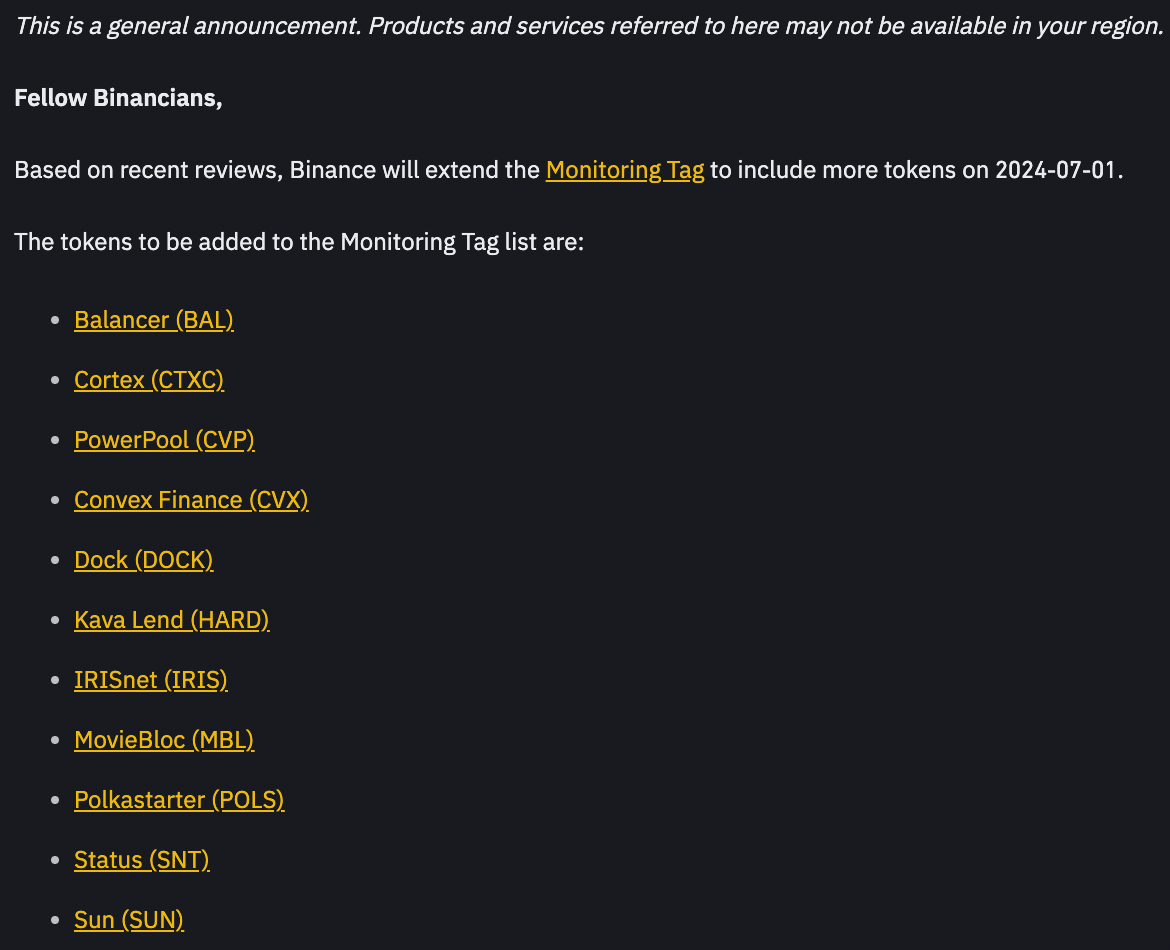Click the bullet point beside Dock (DOCK)
The height and width of the screenshot is (950, 1170).
[55, 561]
